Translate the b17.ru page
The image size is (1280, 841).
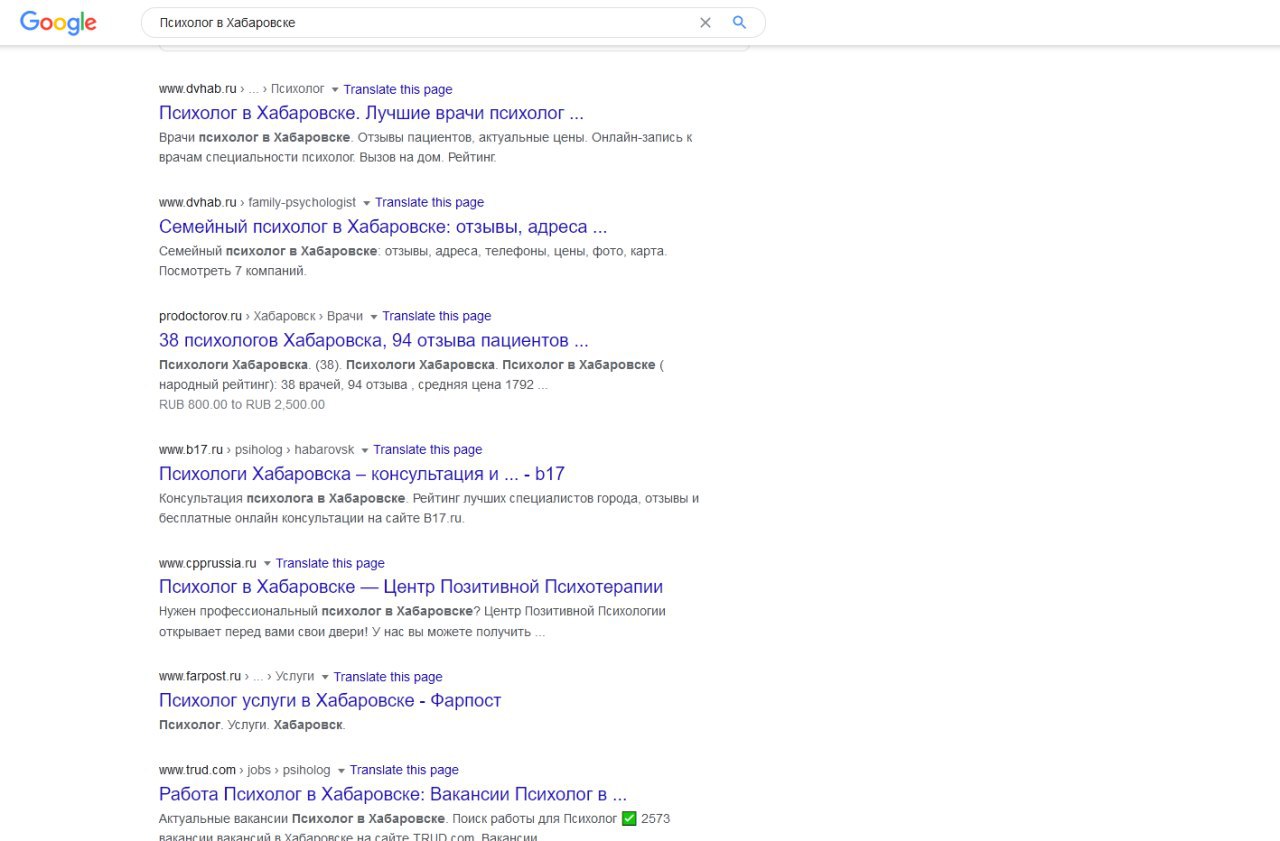[x=428, y=449]
